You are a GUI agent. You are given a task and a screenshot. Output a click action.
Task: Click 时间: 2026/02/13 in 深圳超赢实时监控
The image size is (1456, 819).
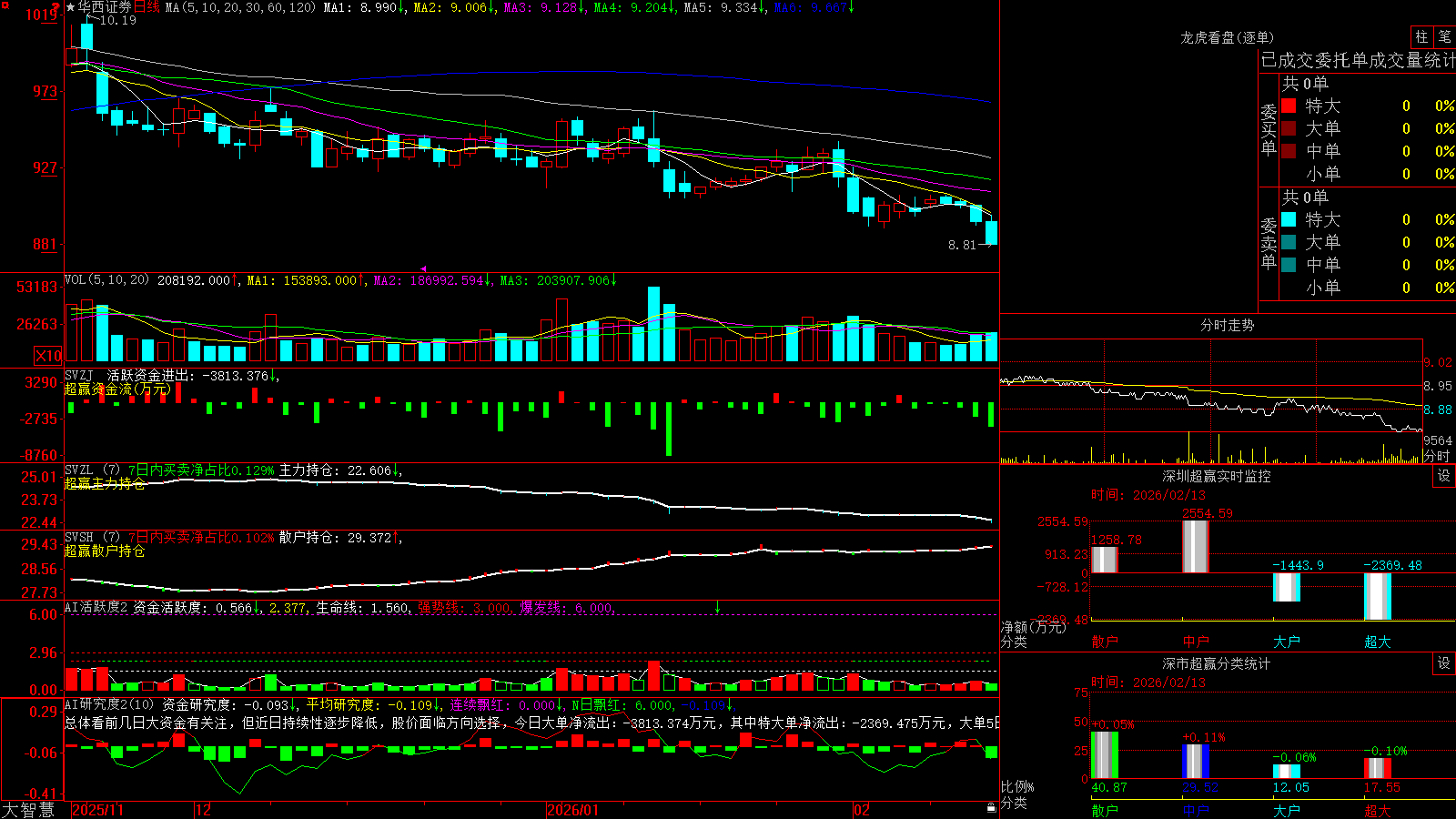coord(1148,495)
